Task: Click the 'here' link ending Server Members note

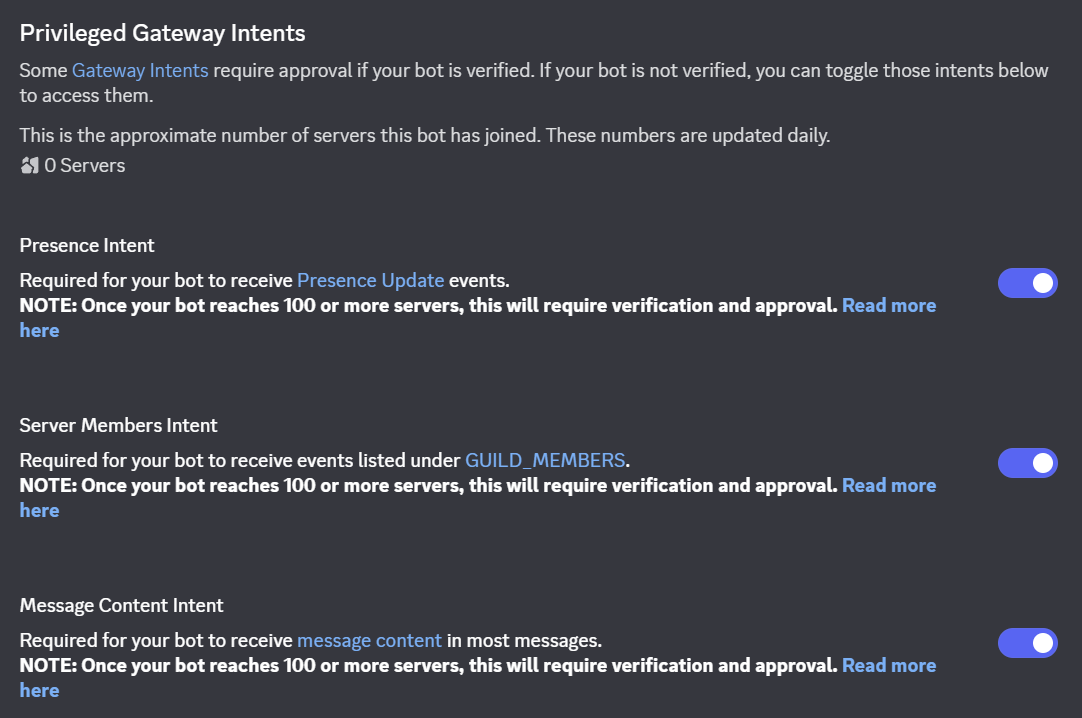Action: (x=39, y=510)
